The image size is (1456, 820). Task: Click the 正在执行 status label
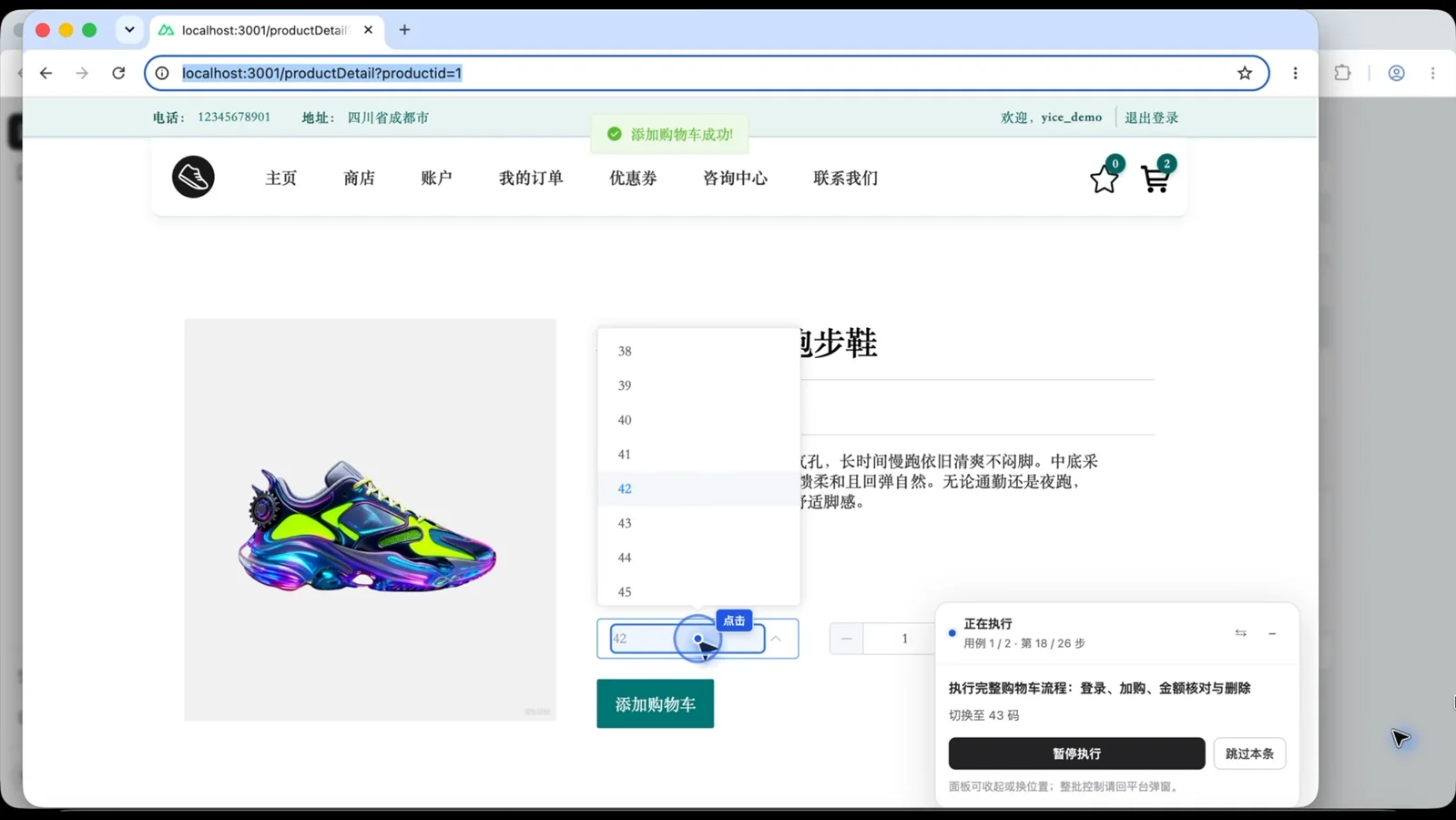(x=988, y=623)
